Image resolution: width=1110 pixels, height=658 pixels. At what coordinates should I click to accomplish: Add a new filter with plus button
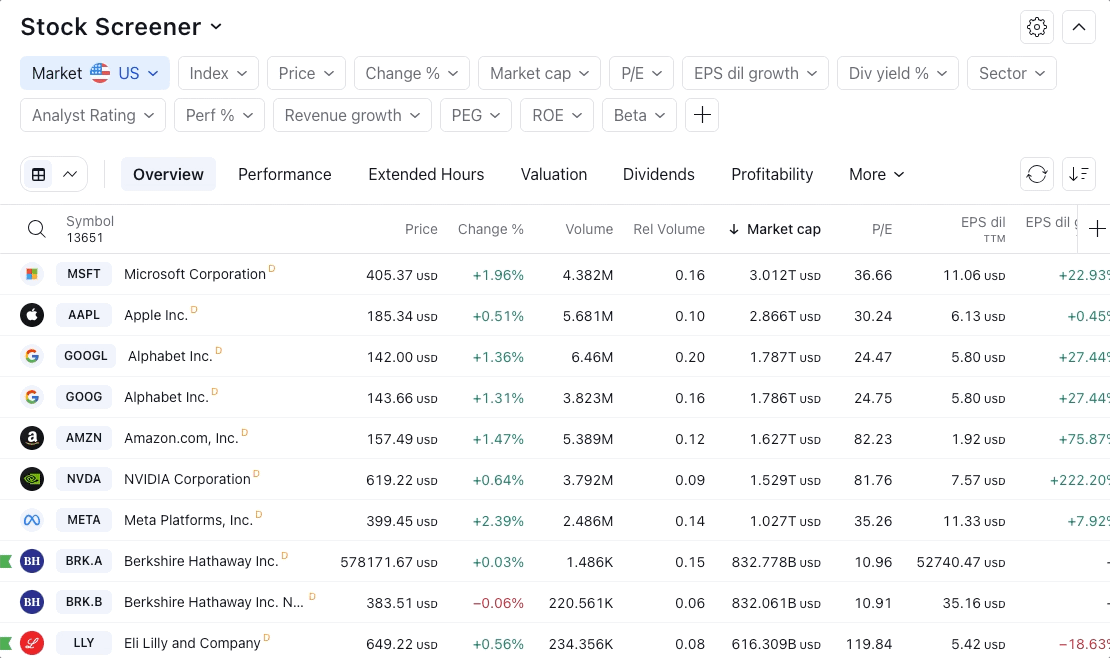(x=702, y=115)
